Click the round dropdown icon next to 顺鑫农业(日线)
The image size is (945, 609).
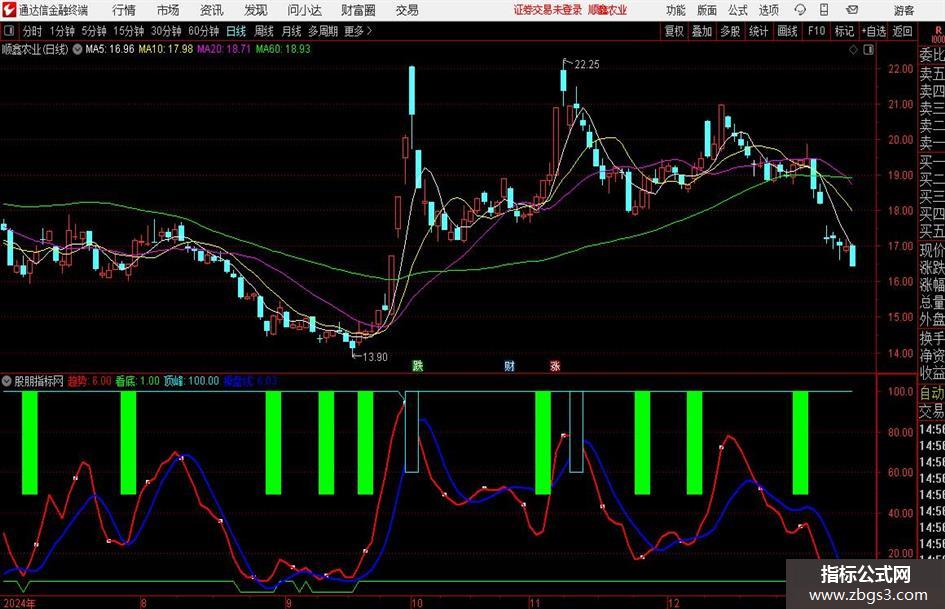77,49
